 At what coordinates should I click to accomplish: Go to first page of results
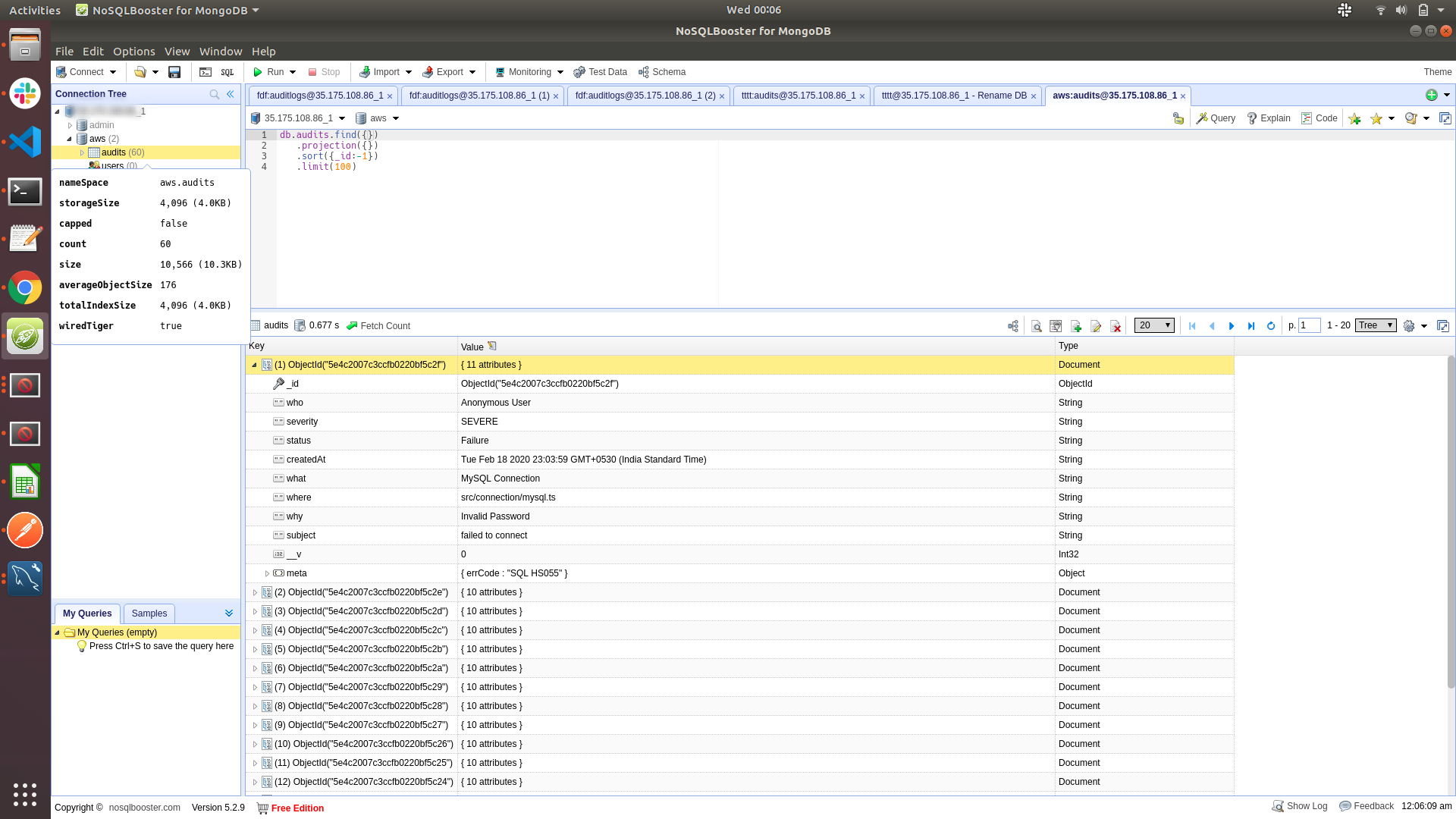[x=1192, y=326]
